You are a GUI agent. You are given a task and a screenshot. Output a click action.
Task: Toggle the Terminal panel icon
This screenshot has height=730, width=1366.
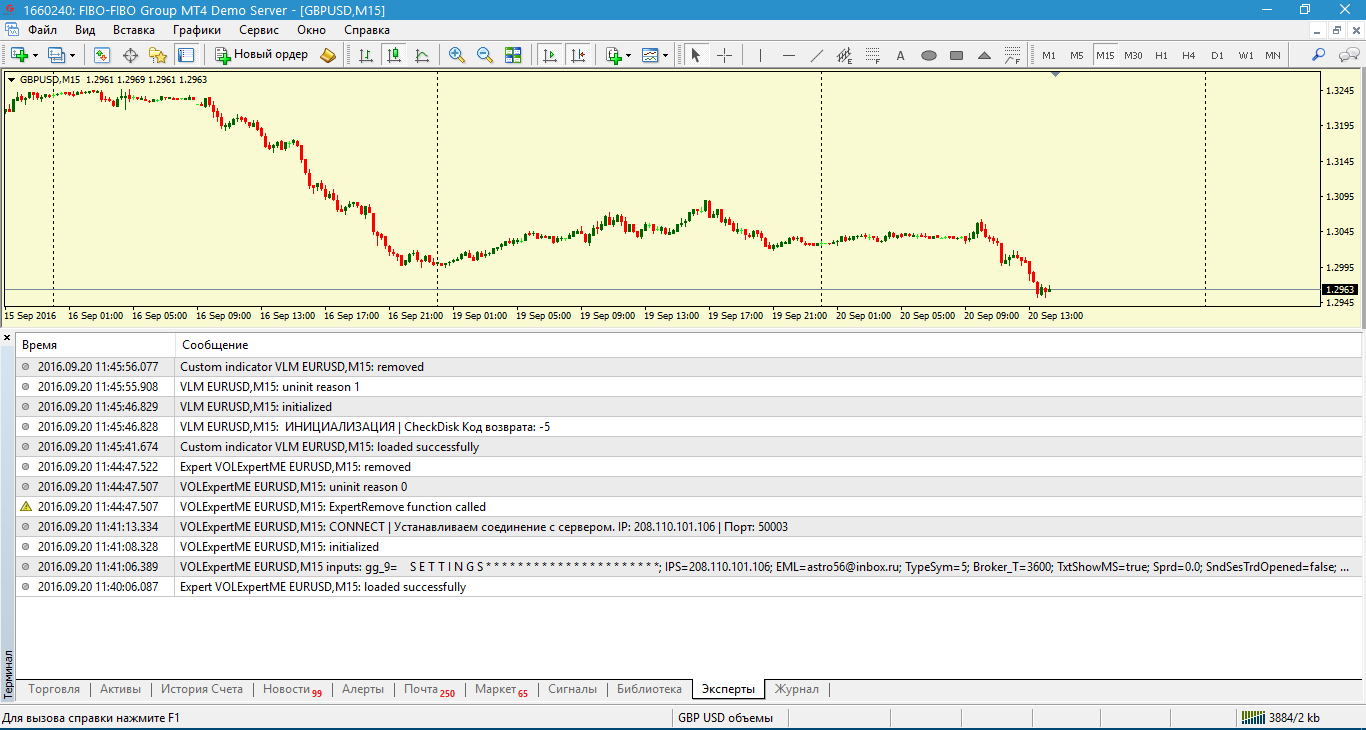[186, 55]
